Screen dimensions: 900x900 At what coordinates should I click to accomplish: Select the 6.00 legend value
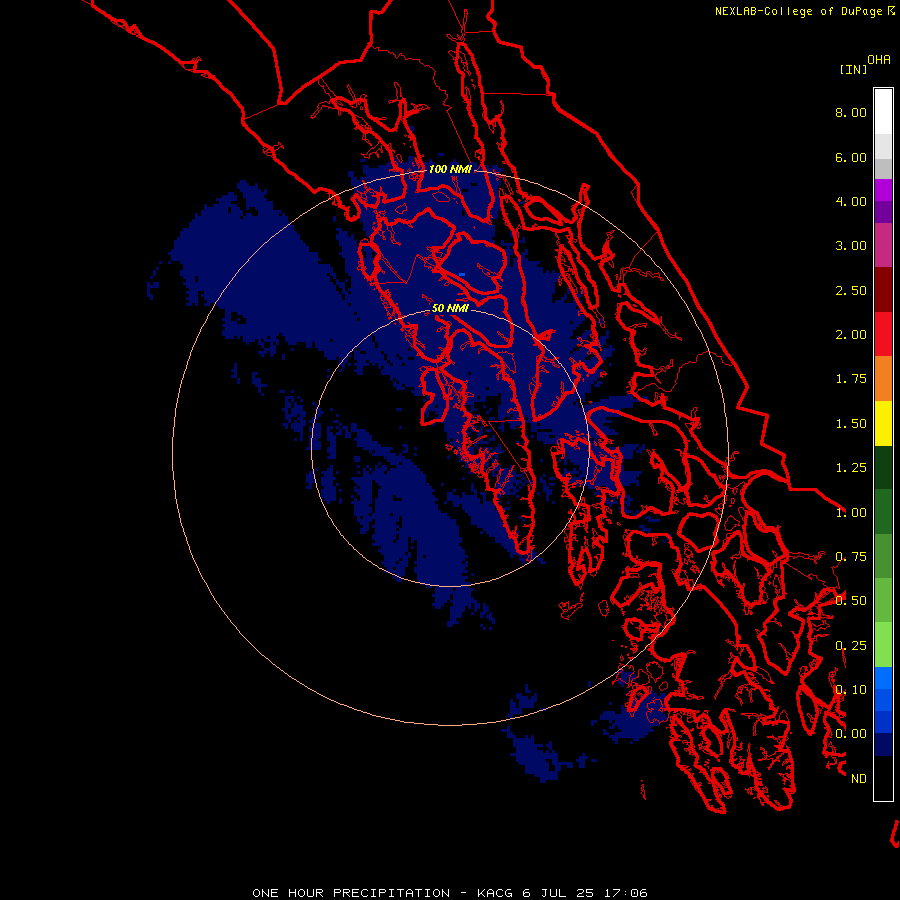(x=851, y=157)
